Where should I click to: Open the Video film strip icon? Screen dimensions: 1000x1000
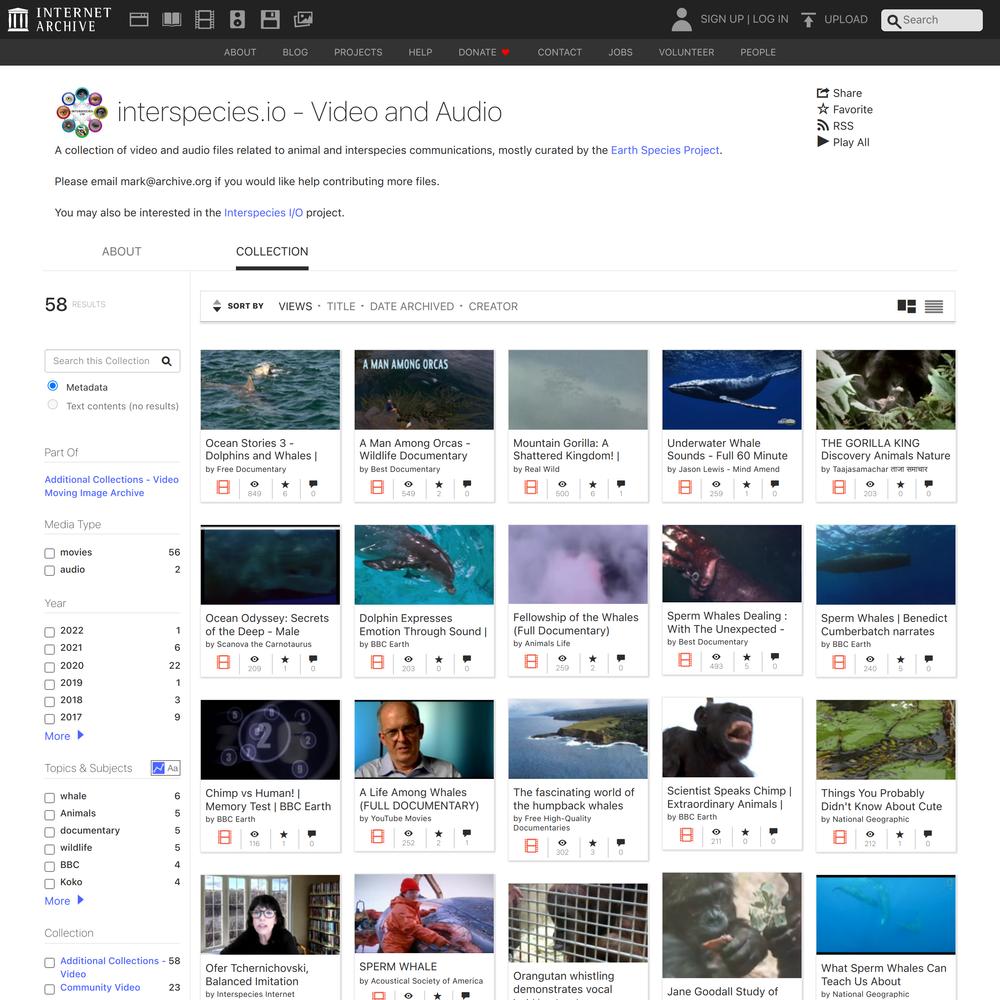[204, 20]
